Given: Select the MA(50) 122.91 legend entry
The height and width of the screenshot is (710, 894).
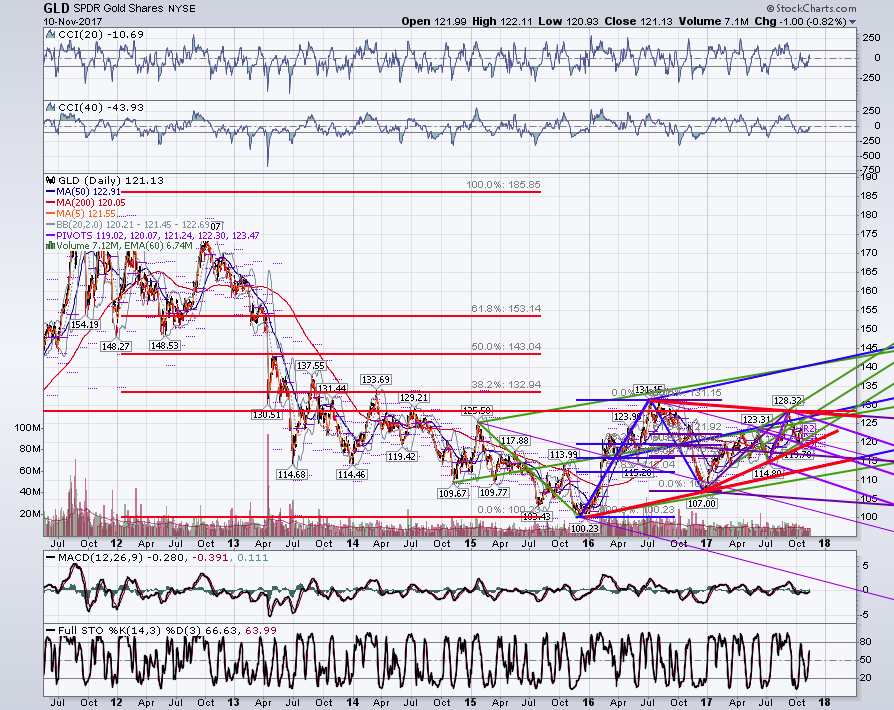Looking at the screenshot, I should (x=83, y=192).
